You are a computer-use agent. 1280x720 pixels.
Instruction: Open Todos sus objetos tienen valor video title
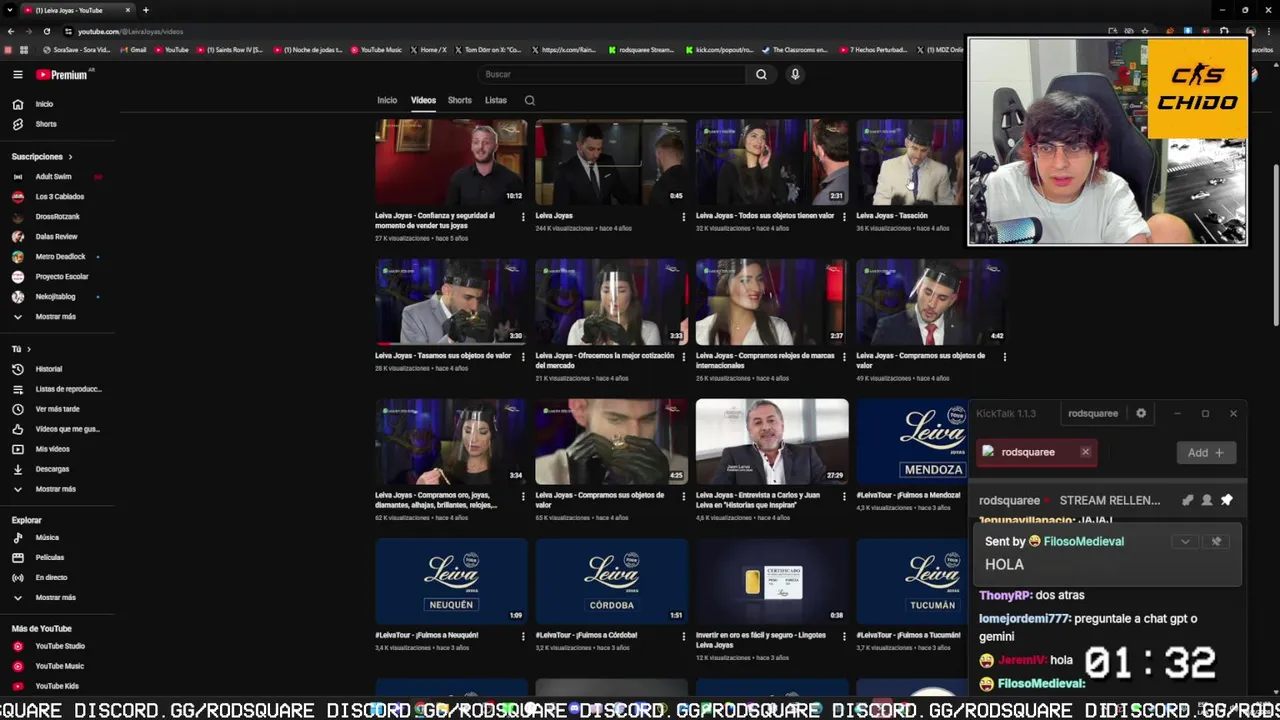[765, 216]
